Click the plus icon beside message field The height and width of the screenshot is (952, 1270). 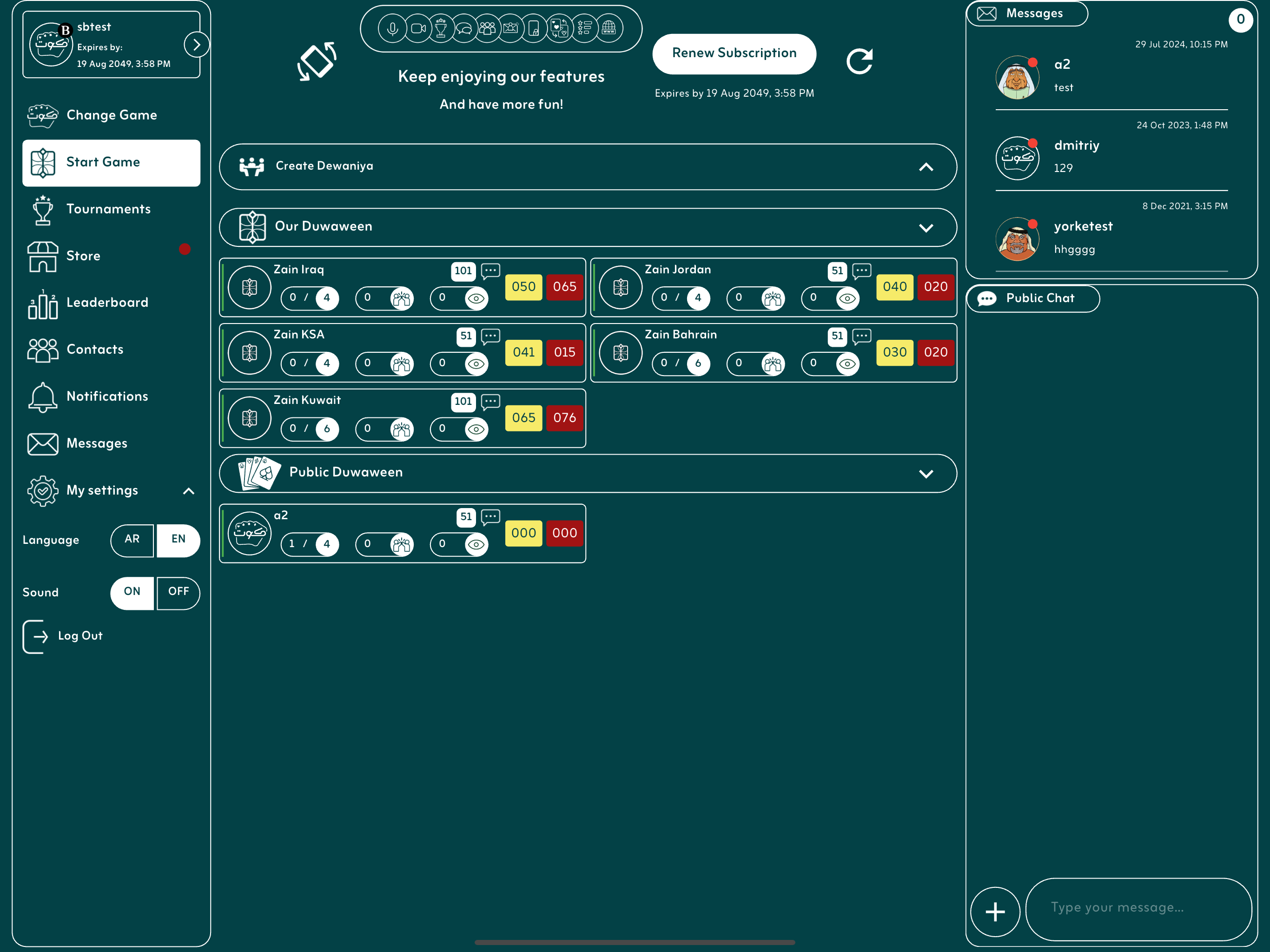point(995,911)
